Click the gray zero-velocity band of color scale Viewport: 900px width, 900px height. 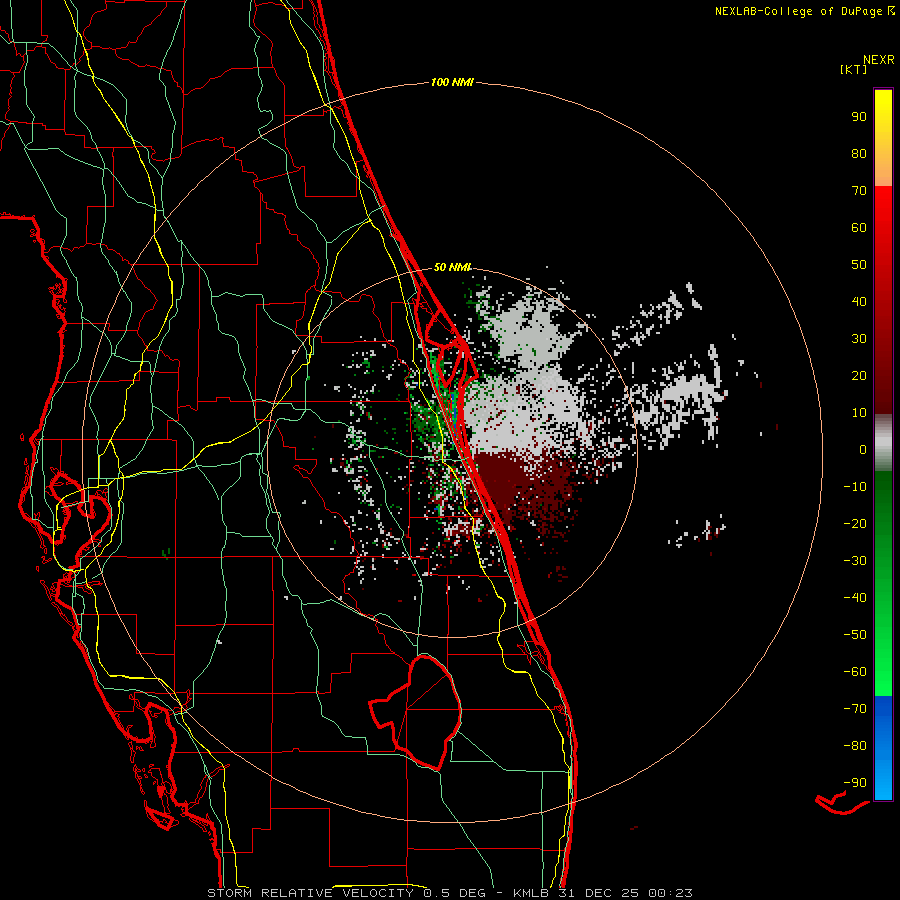[883, 443]
